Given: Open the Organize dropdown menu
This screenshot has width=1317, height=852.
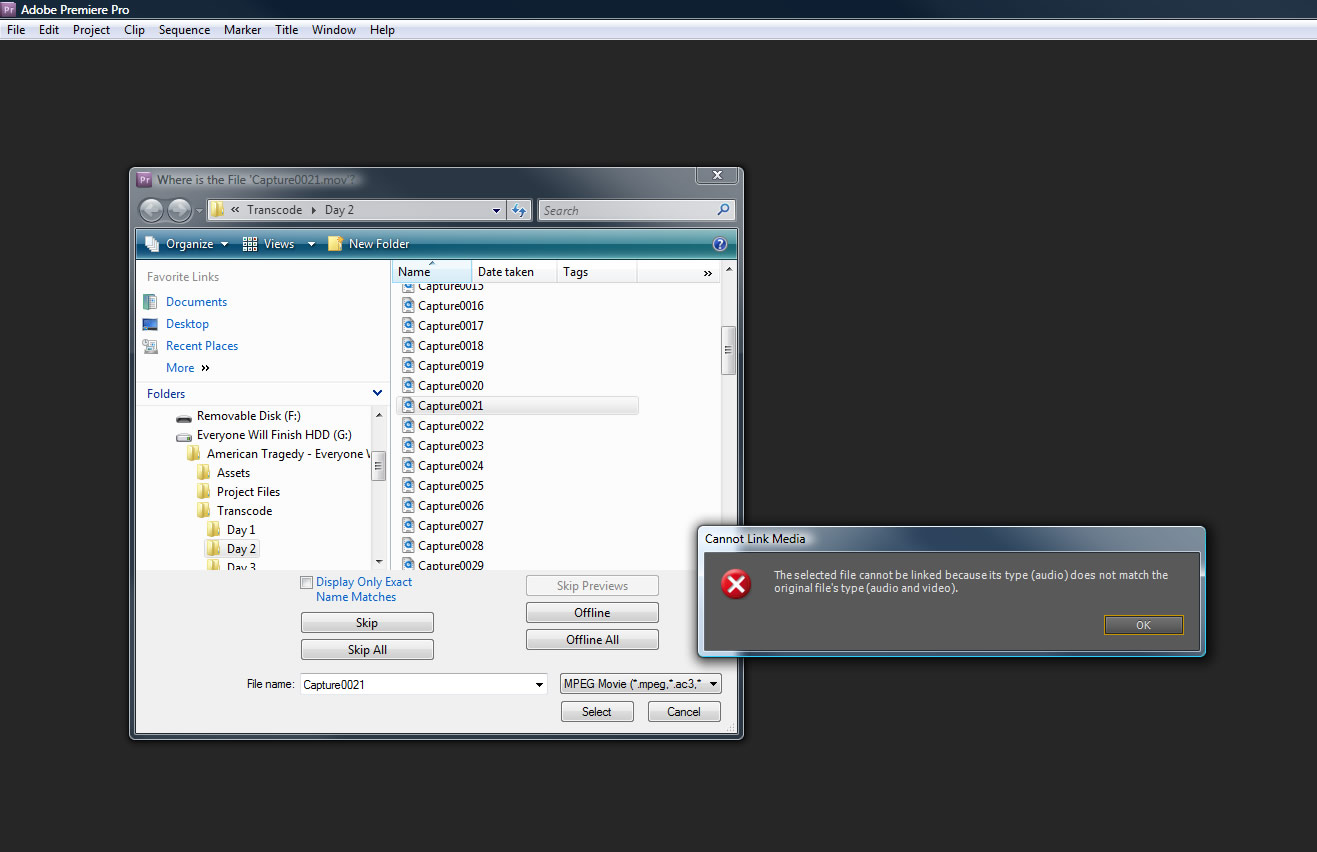Looking at the screenshot, I should [x=187, y=244].
